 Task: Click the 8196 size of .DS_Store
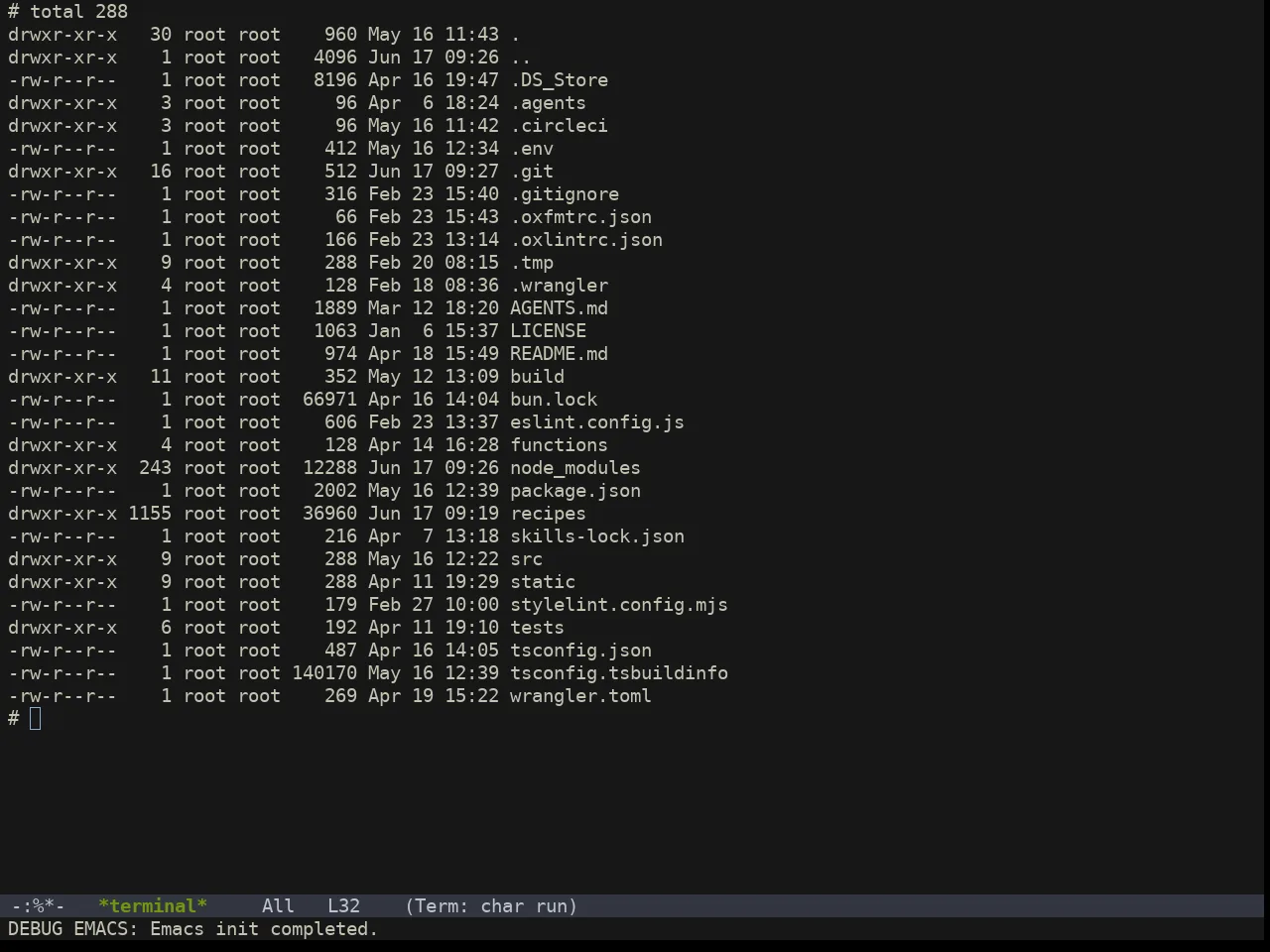coord(335,80)
